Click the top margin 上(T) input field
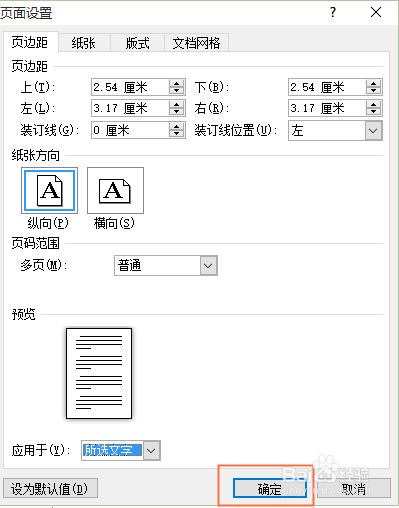The width and height of the screenshot is (399, 508). [130, 87]
